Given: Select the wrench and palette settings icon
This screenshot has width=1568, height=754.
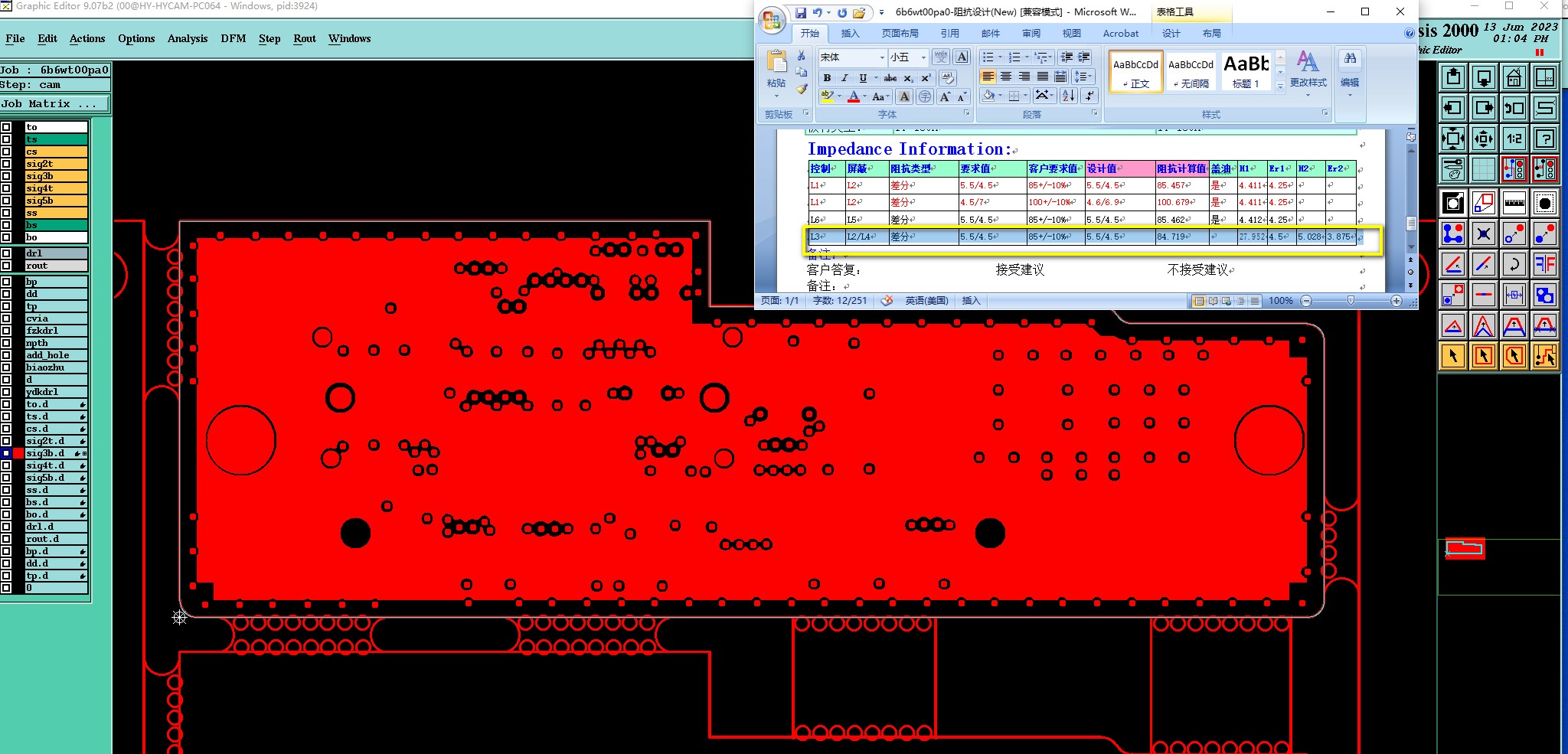Looking at the screenshot, I should (1453, 169).
